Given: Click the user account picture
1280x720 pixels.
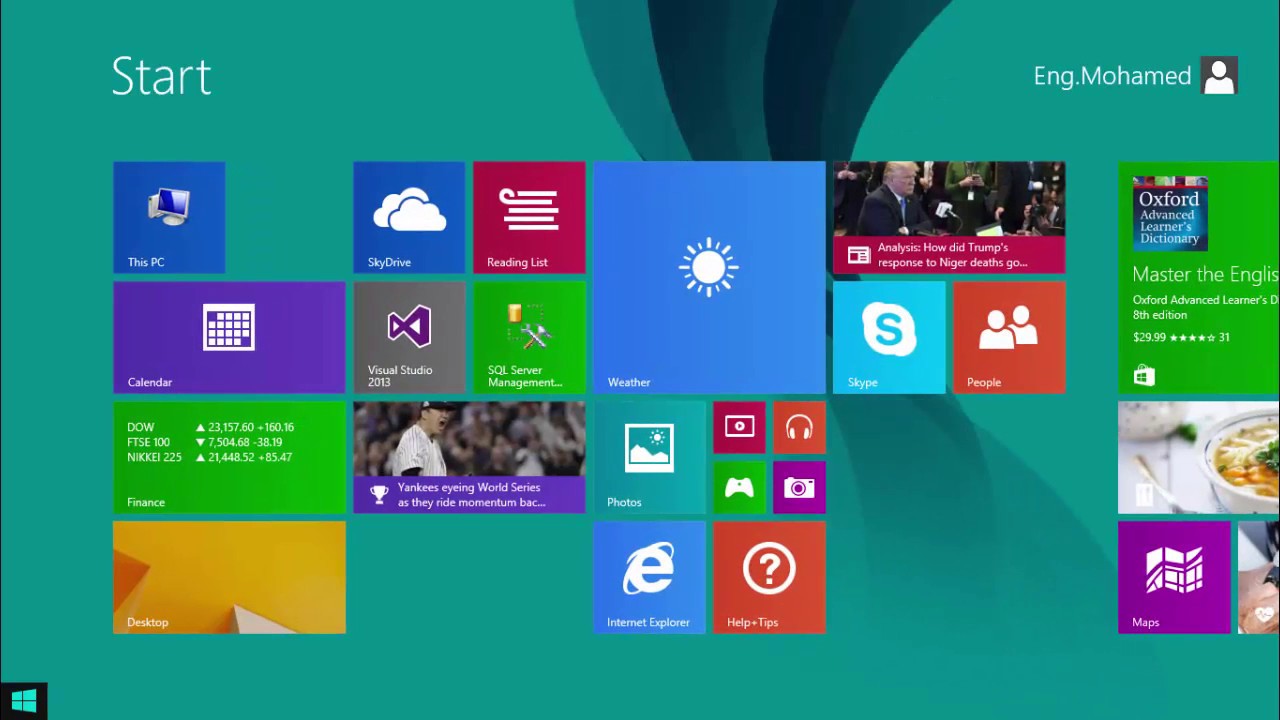Looking at the screenshot, I should [x=1219, y=76].
